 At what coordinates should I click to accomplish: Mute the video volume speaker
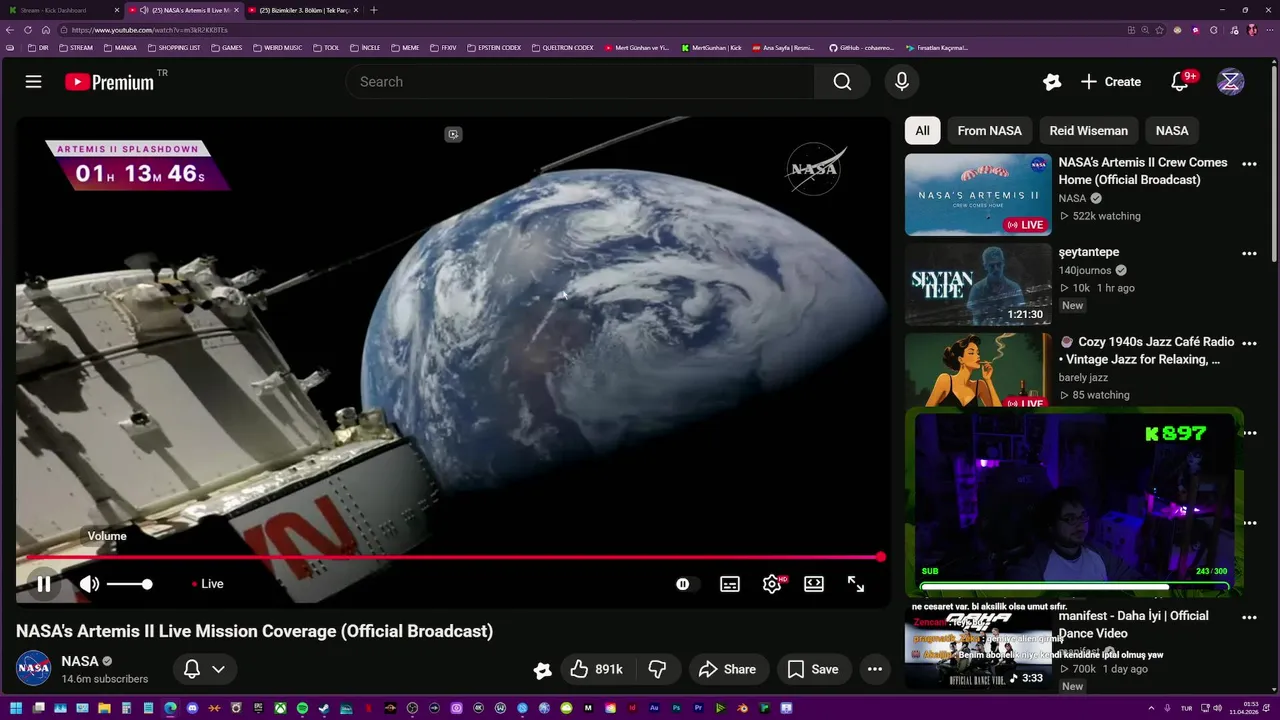click(89, 584)
